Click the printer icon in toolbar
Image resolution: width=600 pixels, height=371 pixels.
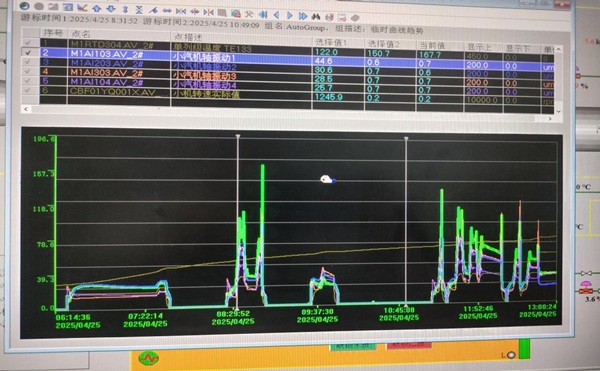tap(329, 17)
